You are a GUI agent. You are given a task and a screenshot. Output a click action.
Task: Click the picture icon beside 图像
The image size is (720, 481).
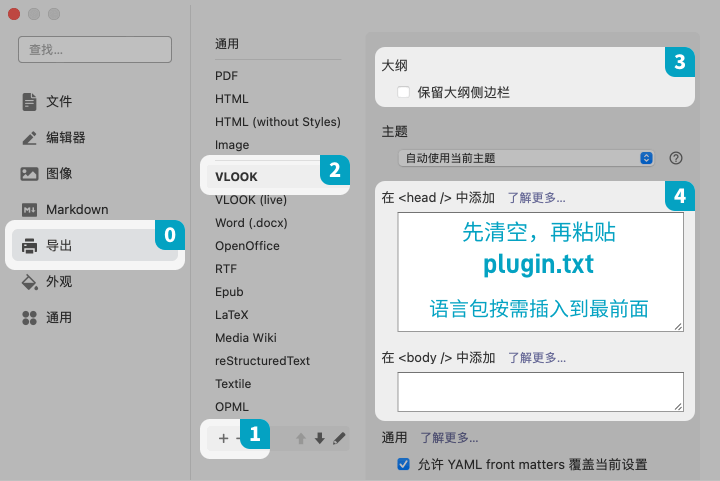29,173
